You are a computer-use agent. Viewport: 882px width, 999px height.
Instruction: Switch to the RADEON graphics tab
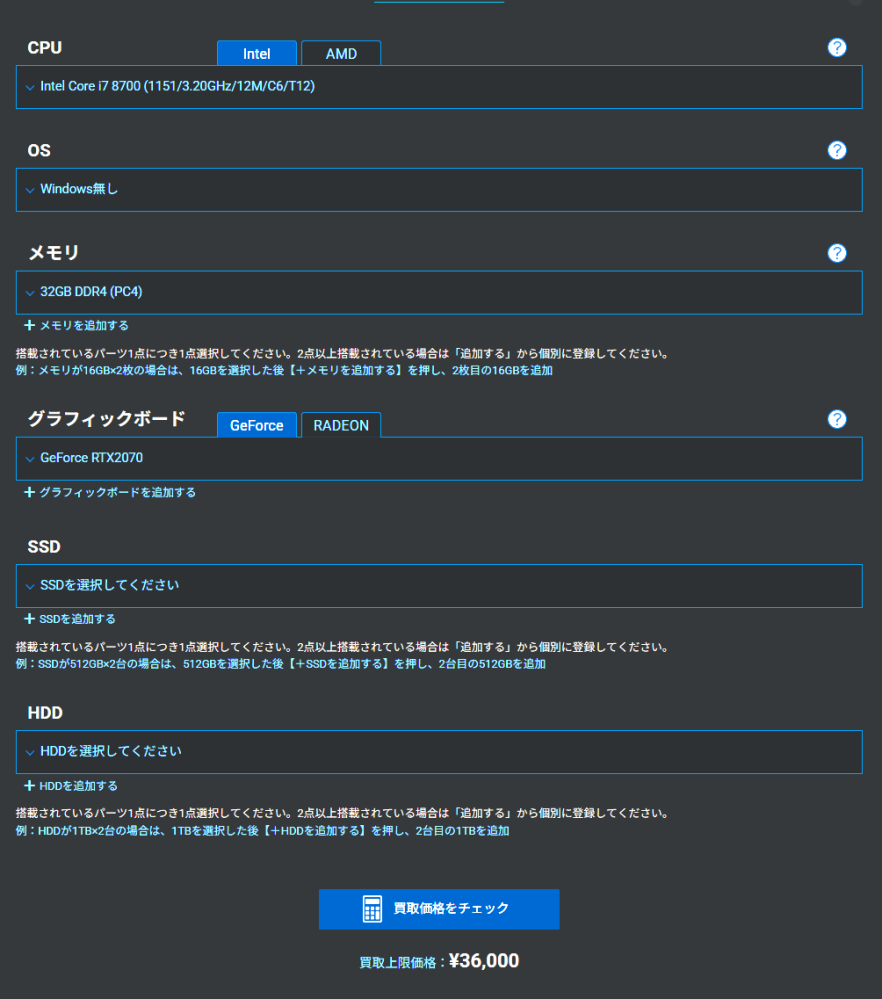341,425
